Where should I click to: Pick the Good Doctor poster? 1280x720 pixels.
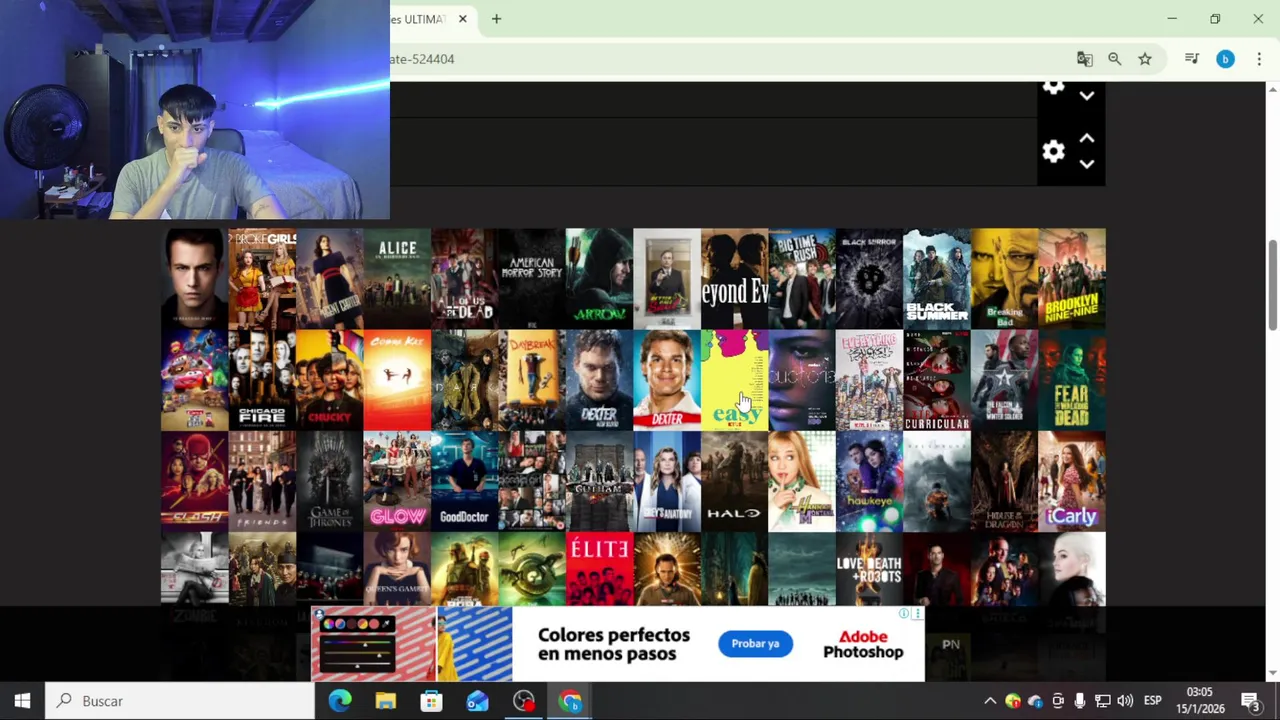pos(464,482)
